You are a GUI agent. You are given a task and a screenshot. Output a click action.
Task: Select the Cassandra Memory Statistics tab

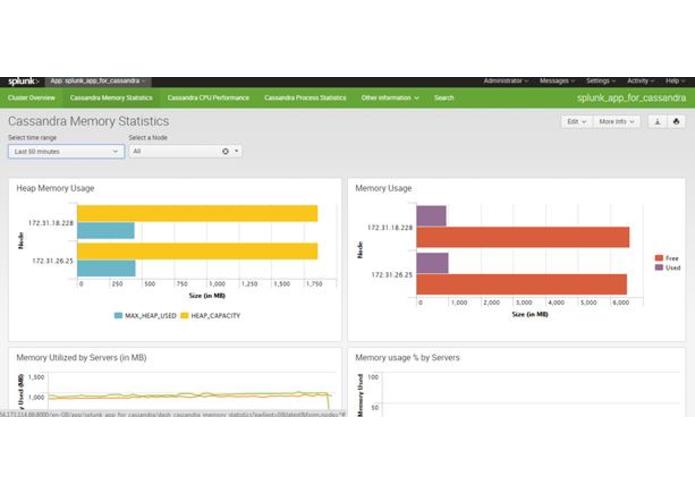111,98
